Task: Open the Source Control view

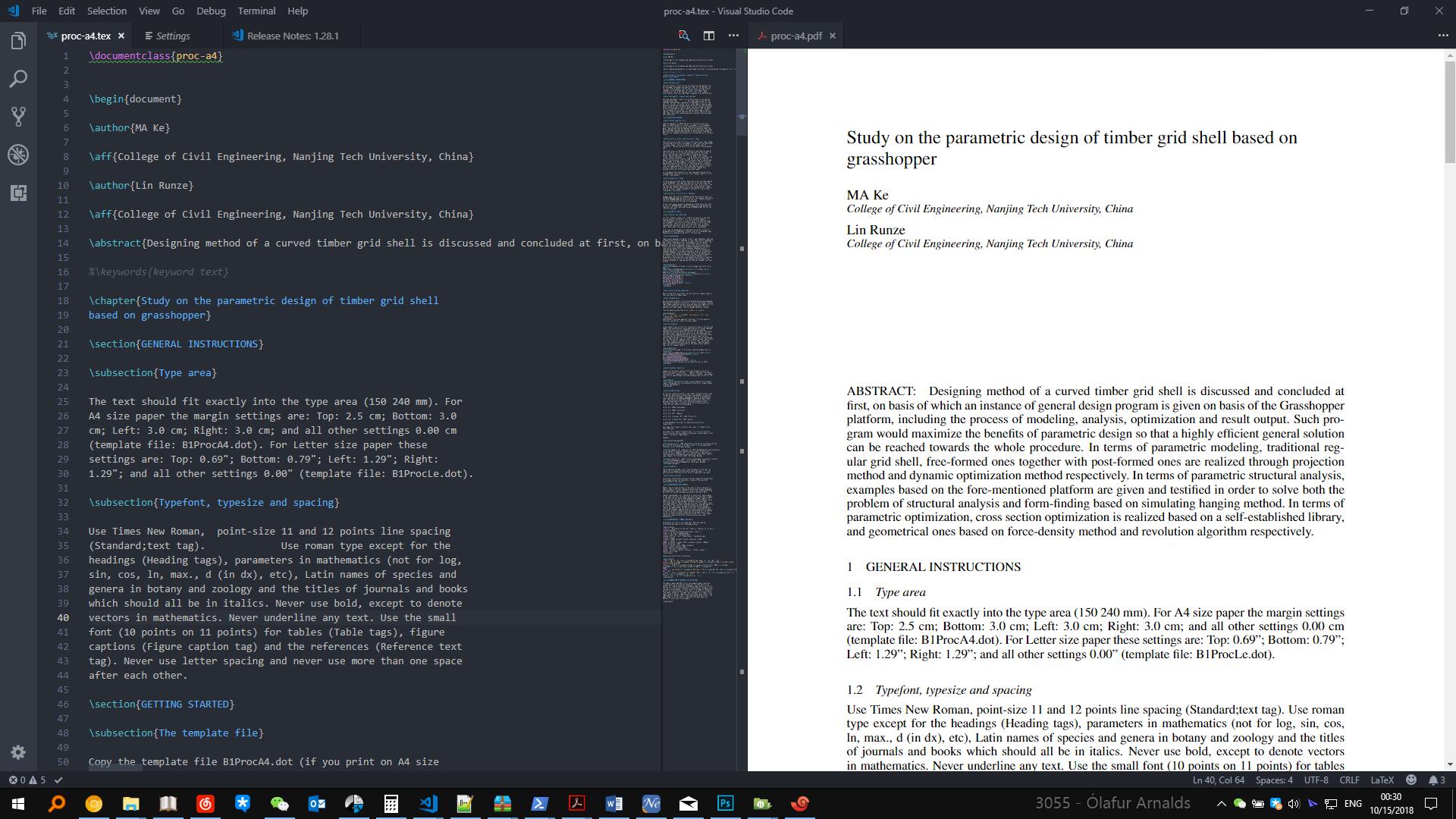Action: click(x=18, y=117)
